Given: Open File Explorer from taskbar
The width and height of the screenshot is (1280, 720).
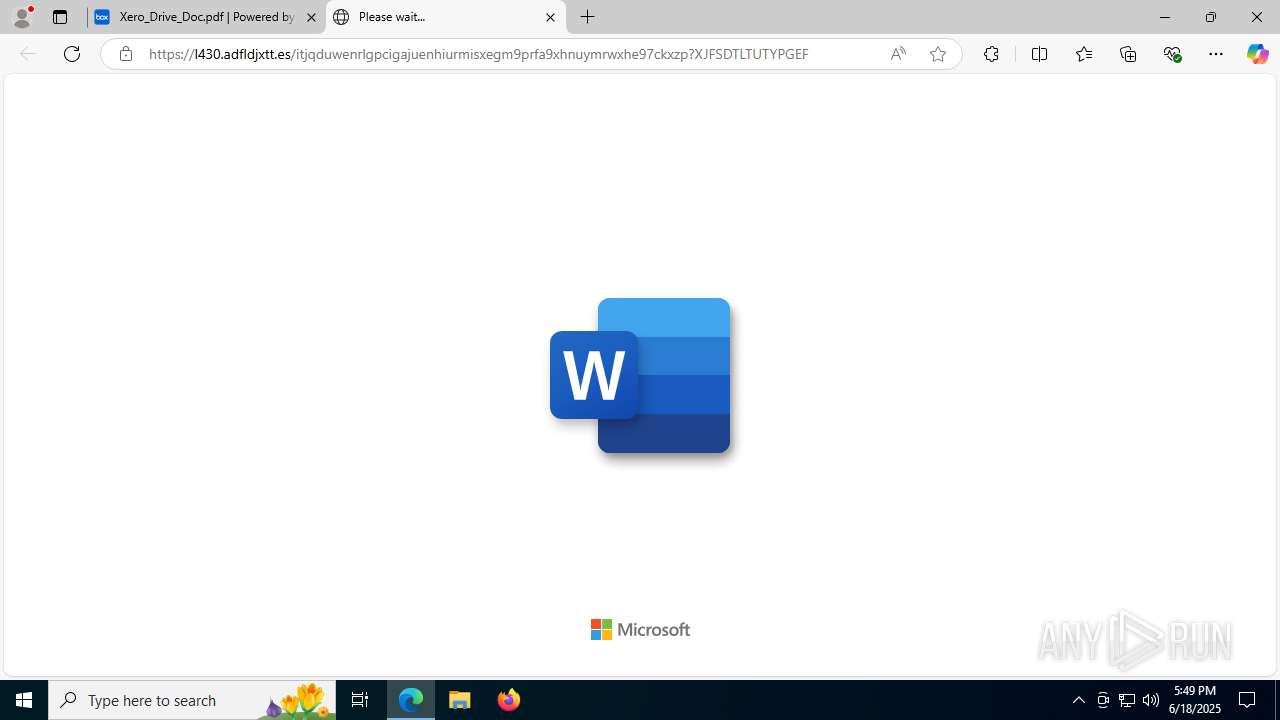Looking at the screenshot, I should pos(460,700).
